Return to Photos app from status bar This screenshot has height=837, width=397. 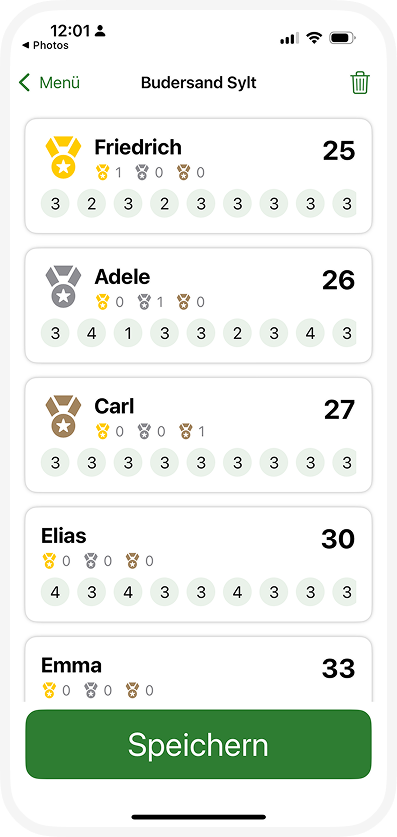(x=45, y=45)
